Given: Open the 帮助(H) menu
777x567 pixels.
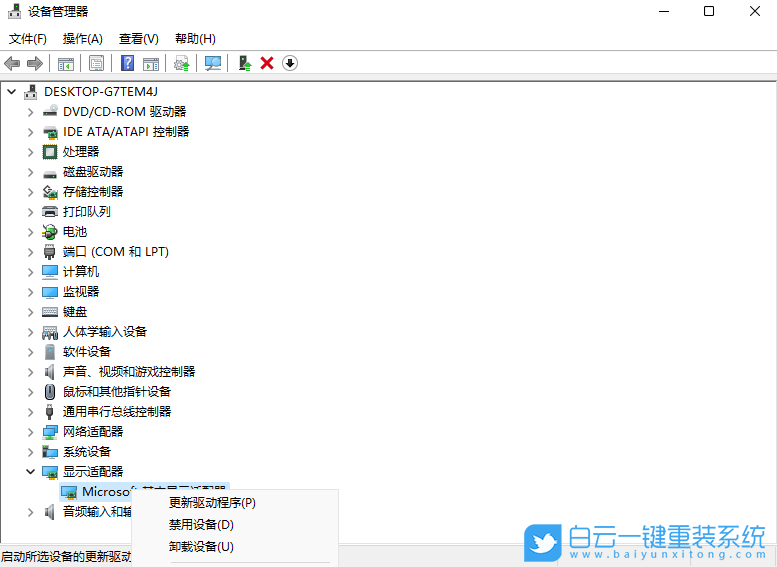Looking at the screenshot, I should (195, 39).
